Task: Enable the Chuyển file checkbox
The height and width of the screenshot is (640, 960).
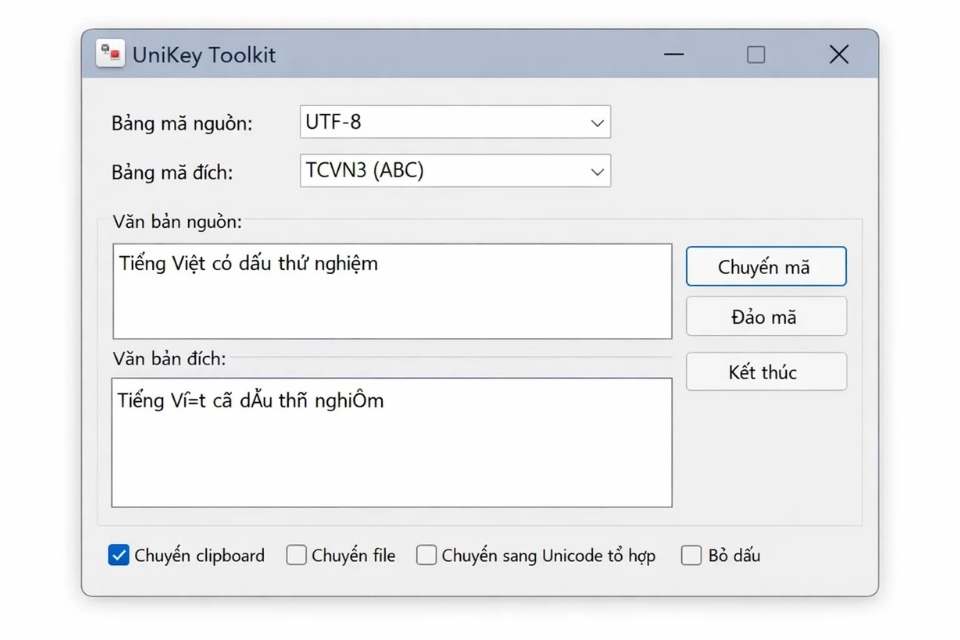Action: pyautogui.click(x=296, y=555)
